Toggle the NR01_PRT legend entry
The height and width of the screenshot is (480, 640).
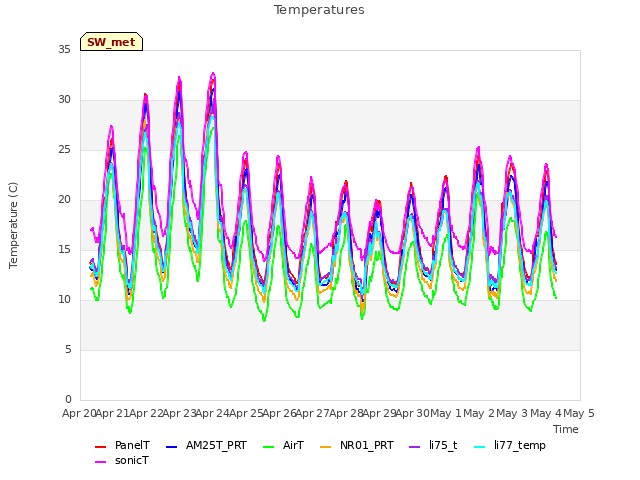pos(357,445)
